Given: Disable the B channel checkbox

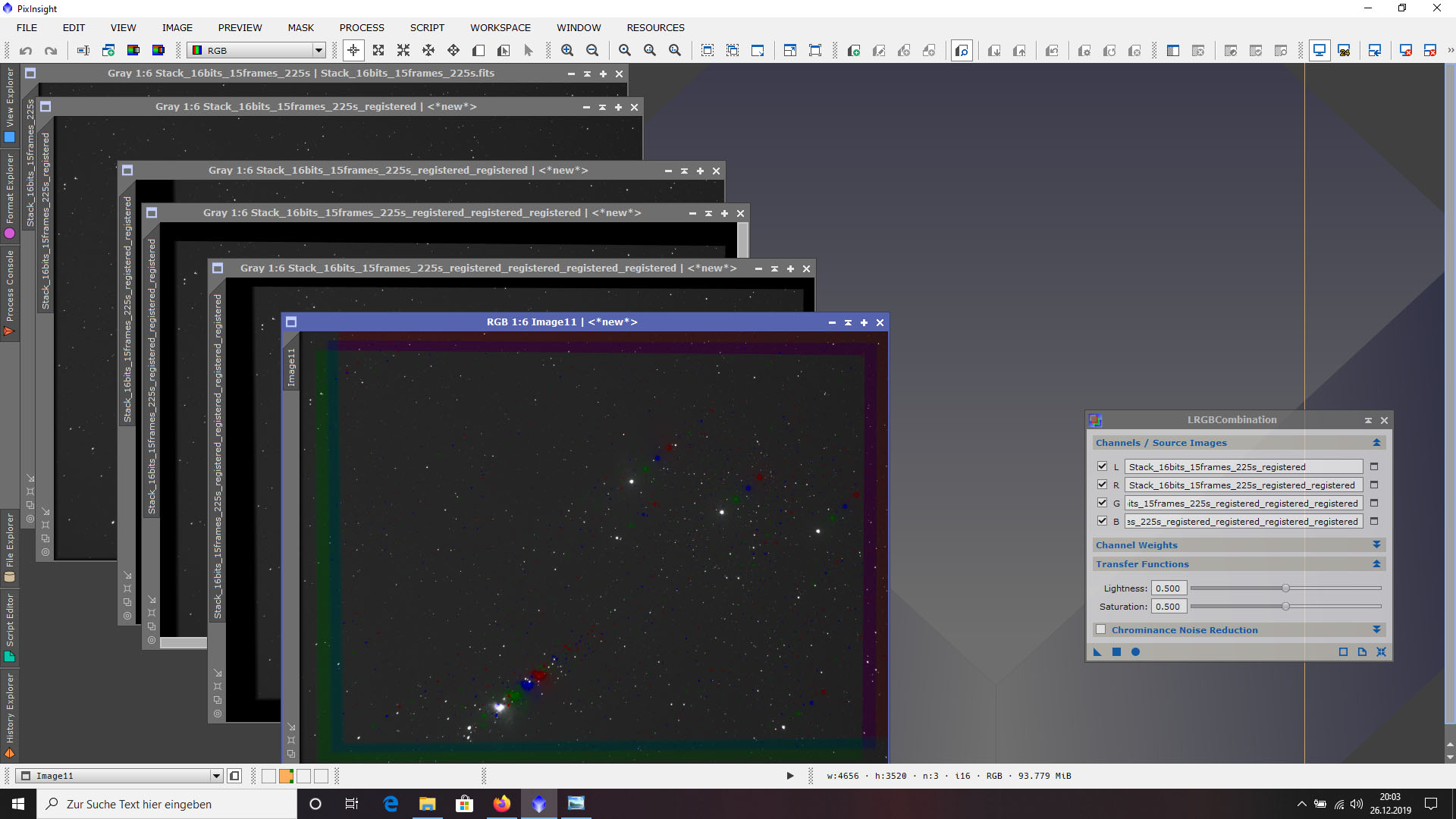Looking at the screenshot, I should click(1102, 521).
